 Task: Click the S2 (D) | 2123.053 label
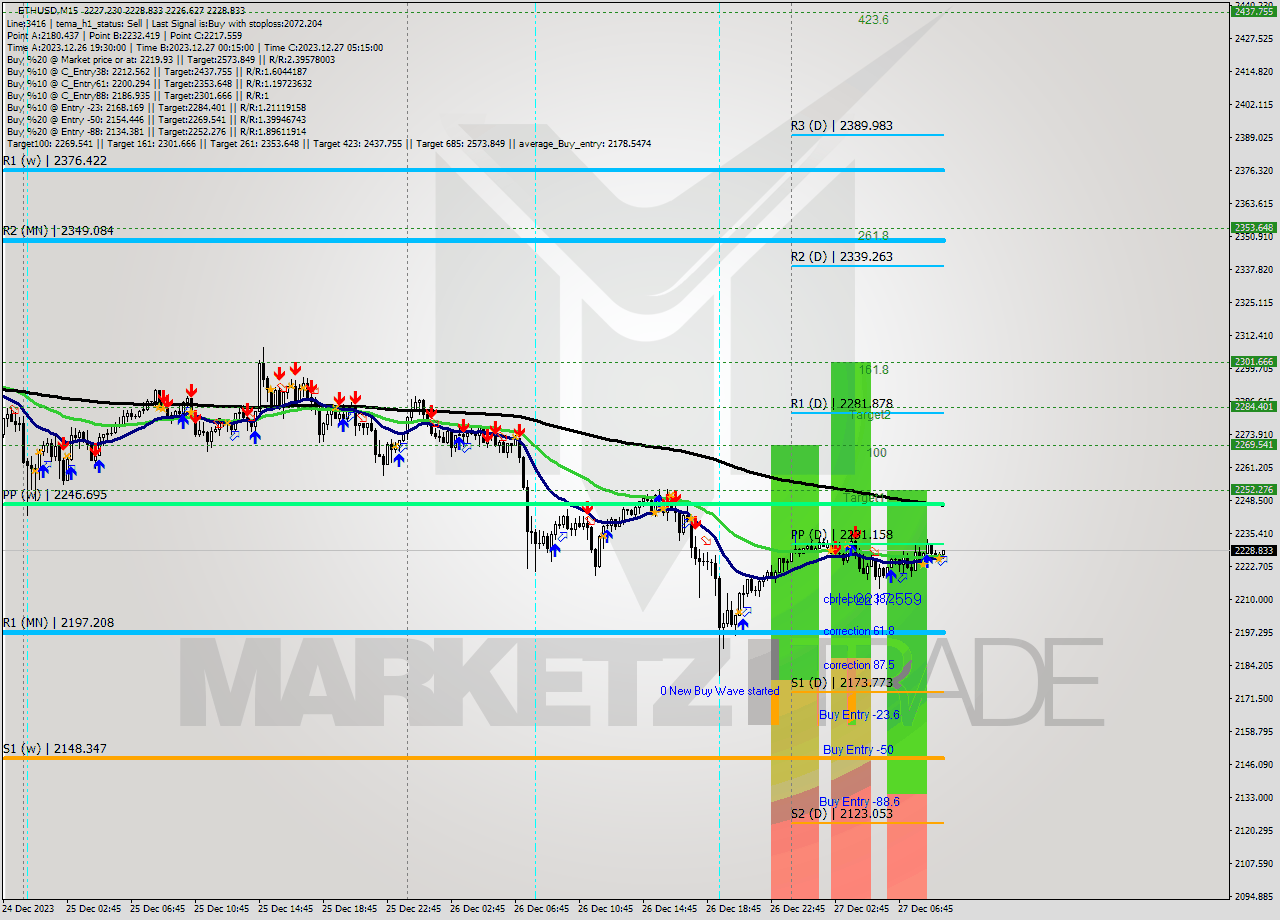pos(842,814)
